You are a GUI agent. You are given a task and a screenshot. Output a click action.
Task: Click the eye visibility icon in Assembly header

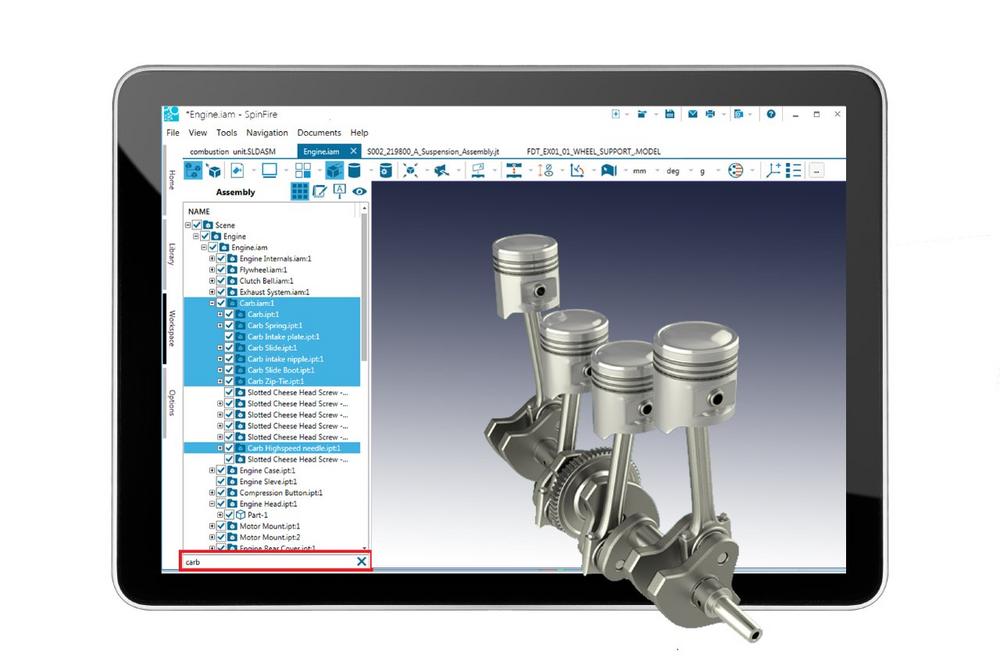(x=359, y=191)
